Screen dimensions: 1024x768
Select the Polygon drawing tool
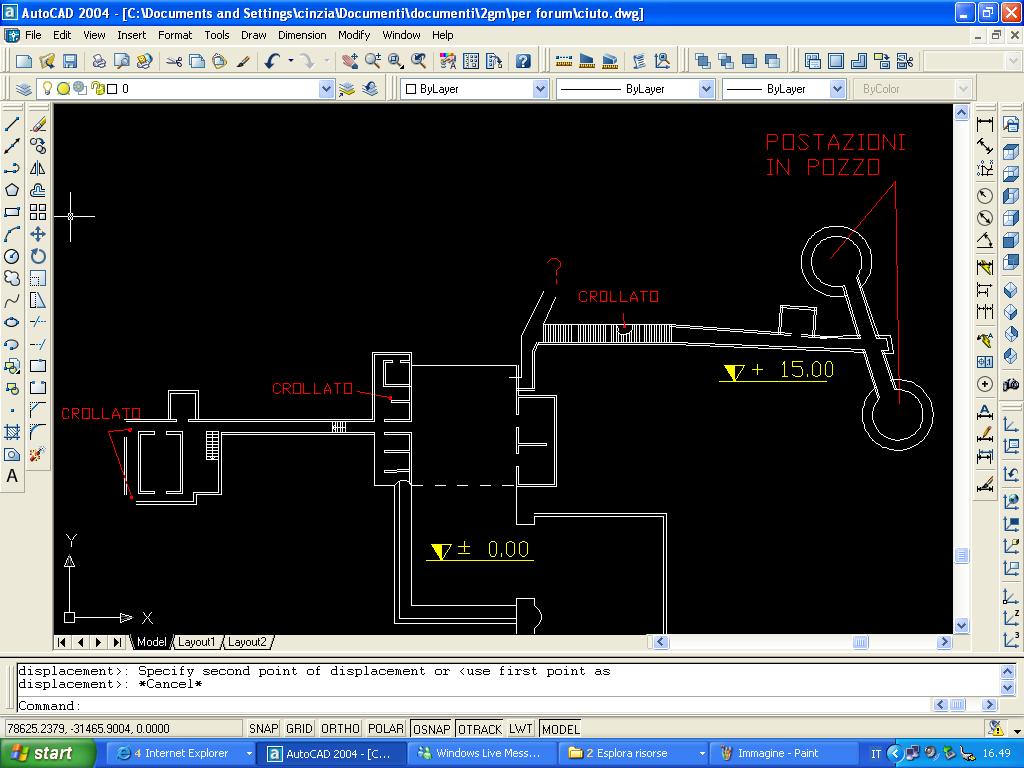coord(13,190)
